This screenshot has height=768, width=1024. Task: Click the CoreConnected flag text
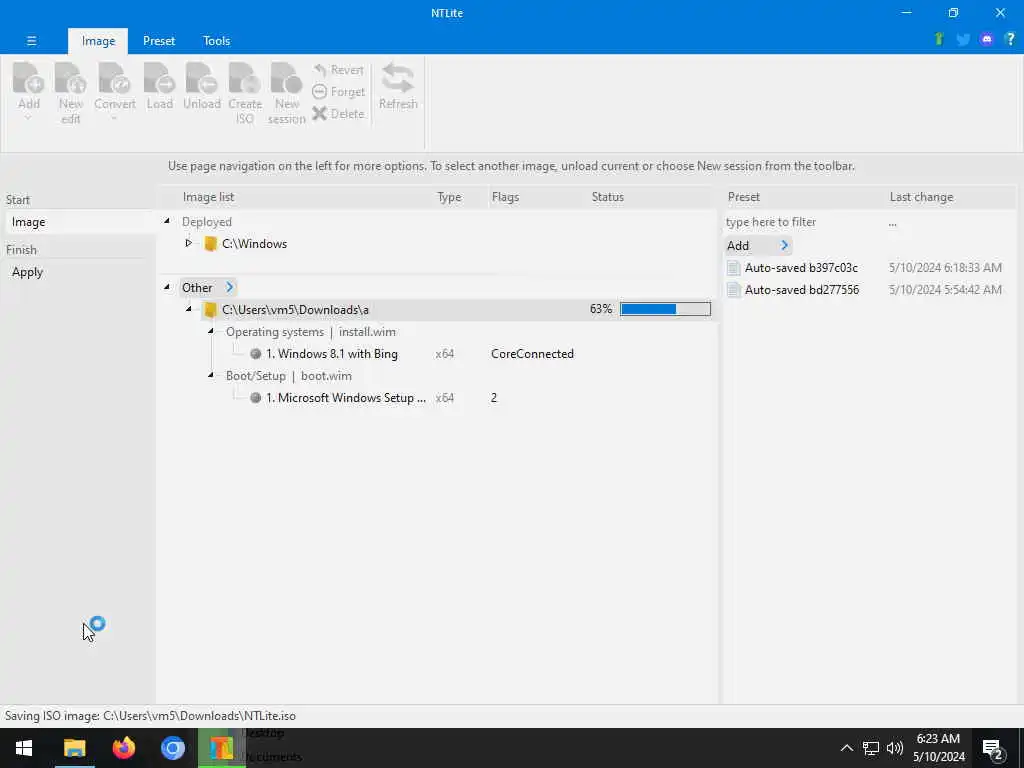(x=532, y=354)
